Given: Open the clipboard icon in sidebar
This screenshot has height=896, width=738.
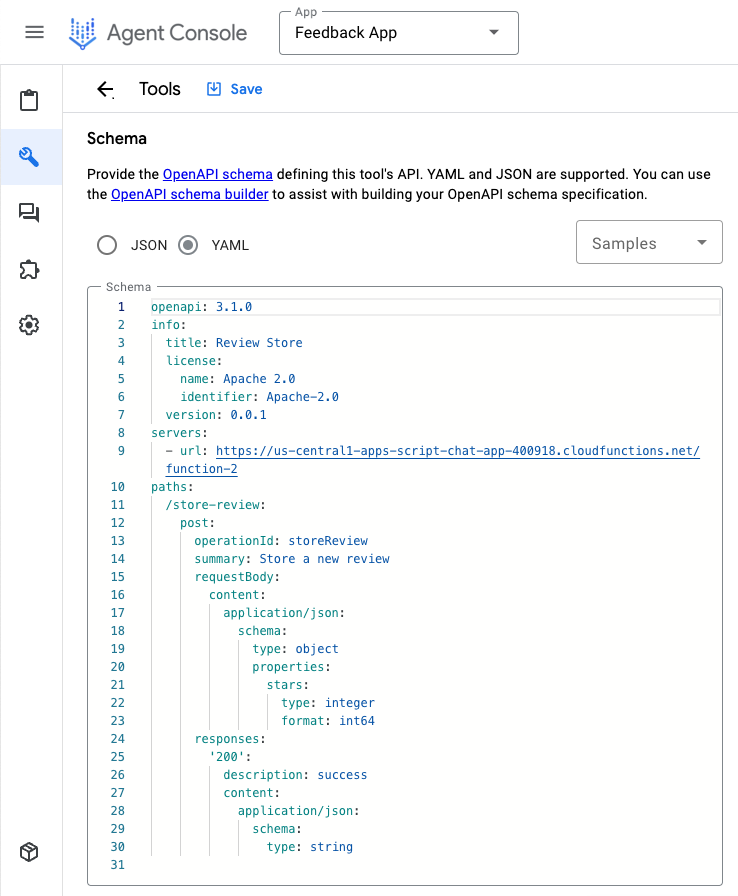Looking at the screenshot, I should pyautogui.click(x=29, y=100).
